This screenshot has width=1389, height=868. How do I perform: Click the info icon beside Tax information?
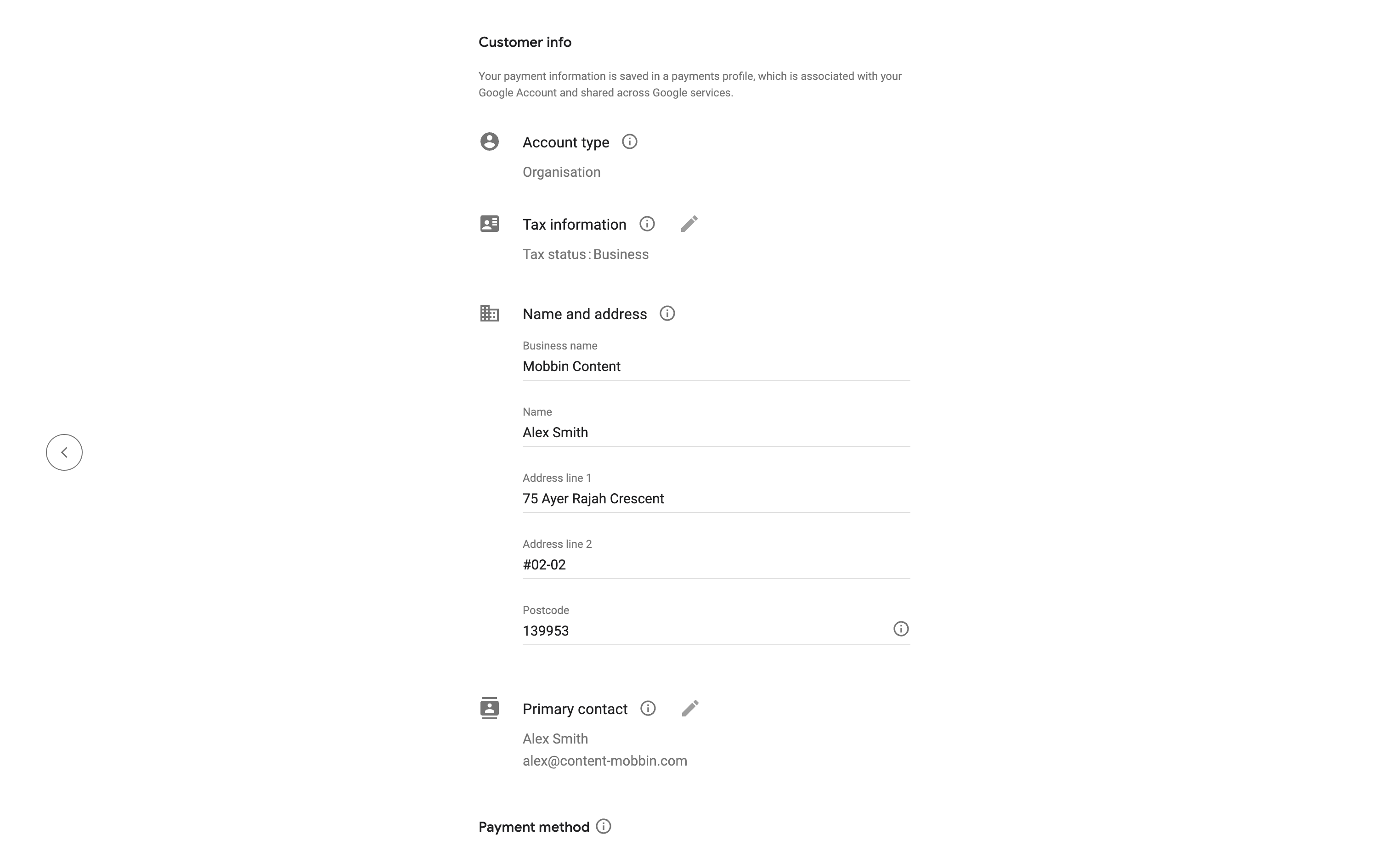click(x=647, y=224)
